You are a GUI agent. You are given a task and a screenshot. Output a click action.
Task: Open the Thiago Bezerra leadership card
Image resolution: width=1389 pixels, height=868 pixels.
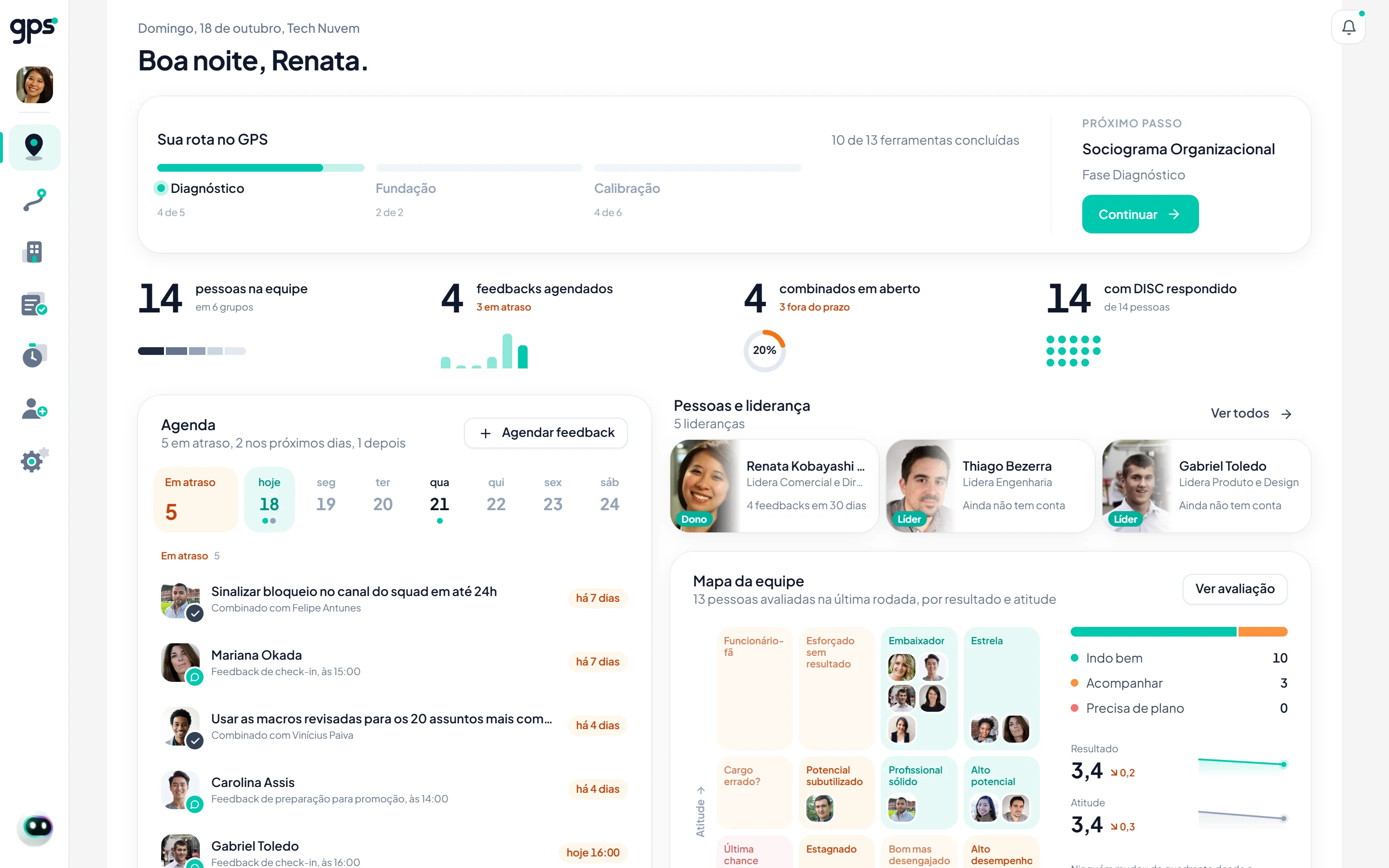pos(990,486)
